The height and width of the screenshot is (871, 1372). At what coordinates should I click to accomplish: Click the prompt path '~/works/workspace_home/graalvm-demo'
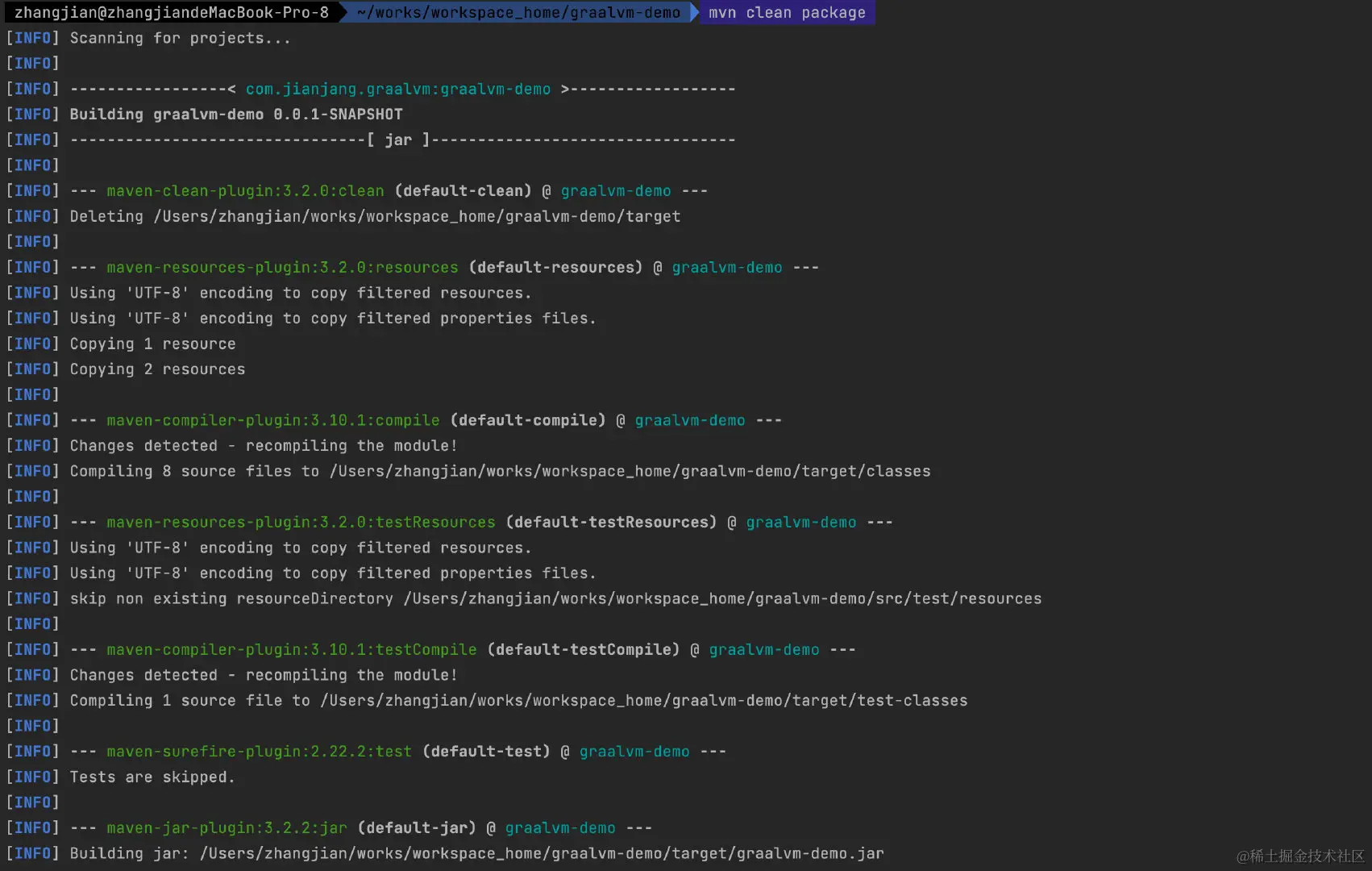click(518, 13)
